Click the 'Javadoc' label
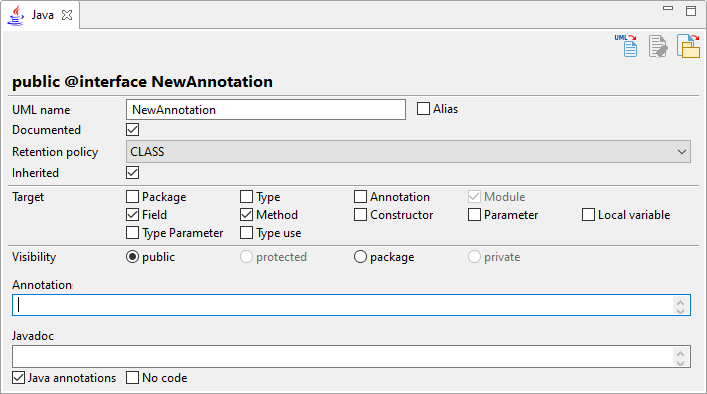Screen dimensions: 707x394 tap(33, 336)
